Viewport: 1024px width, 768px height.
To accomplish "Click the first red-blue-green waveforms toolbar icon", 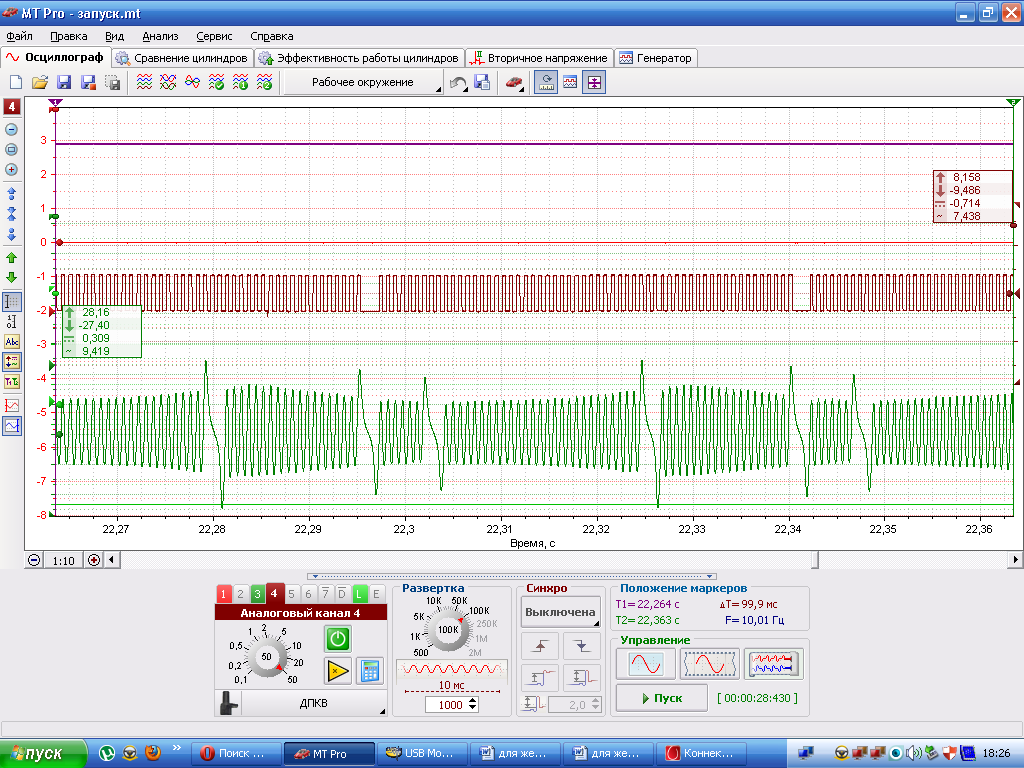I will [x=144, y=82].
